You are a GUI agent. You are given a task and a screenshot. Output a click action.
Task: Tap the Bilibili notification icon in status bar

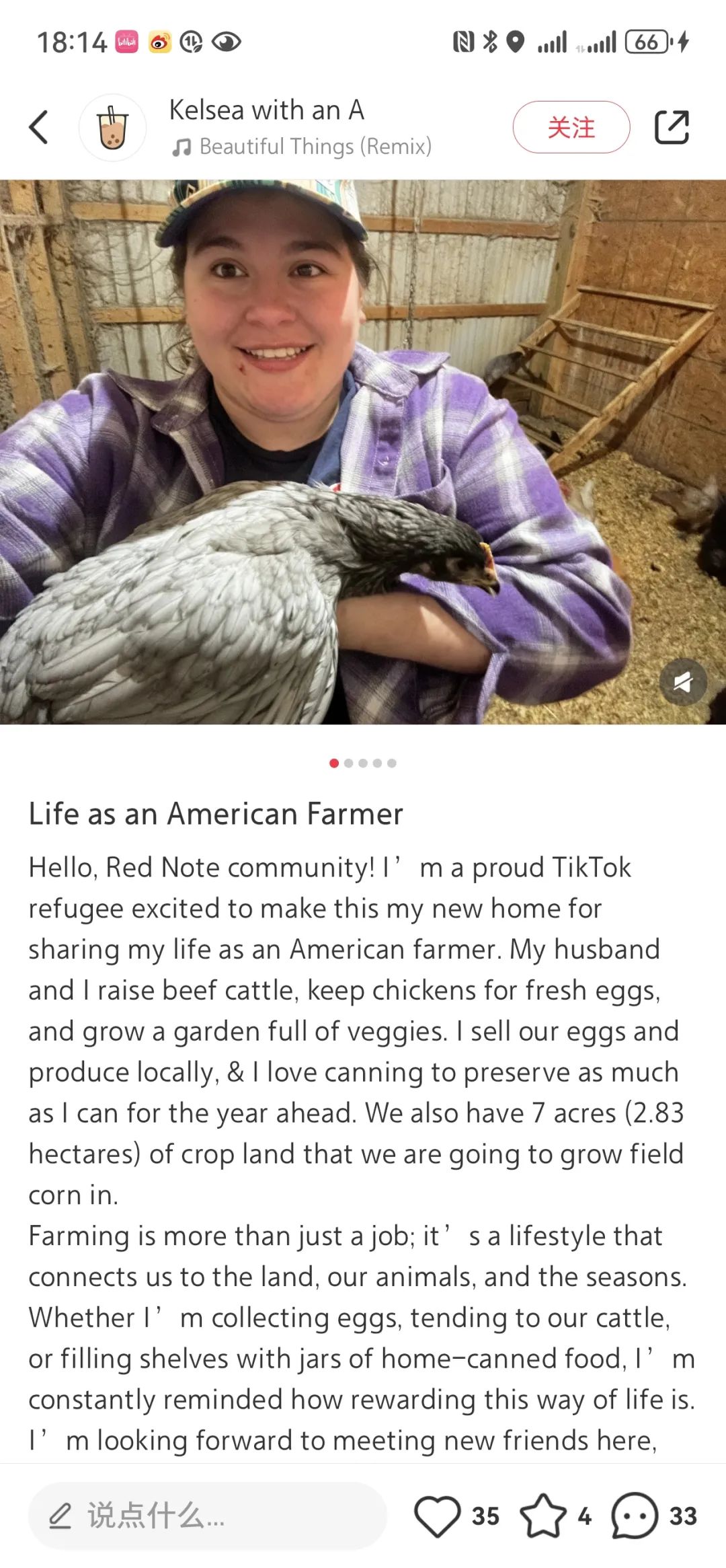tap(127, 42)
